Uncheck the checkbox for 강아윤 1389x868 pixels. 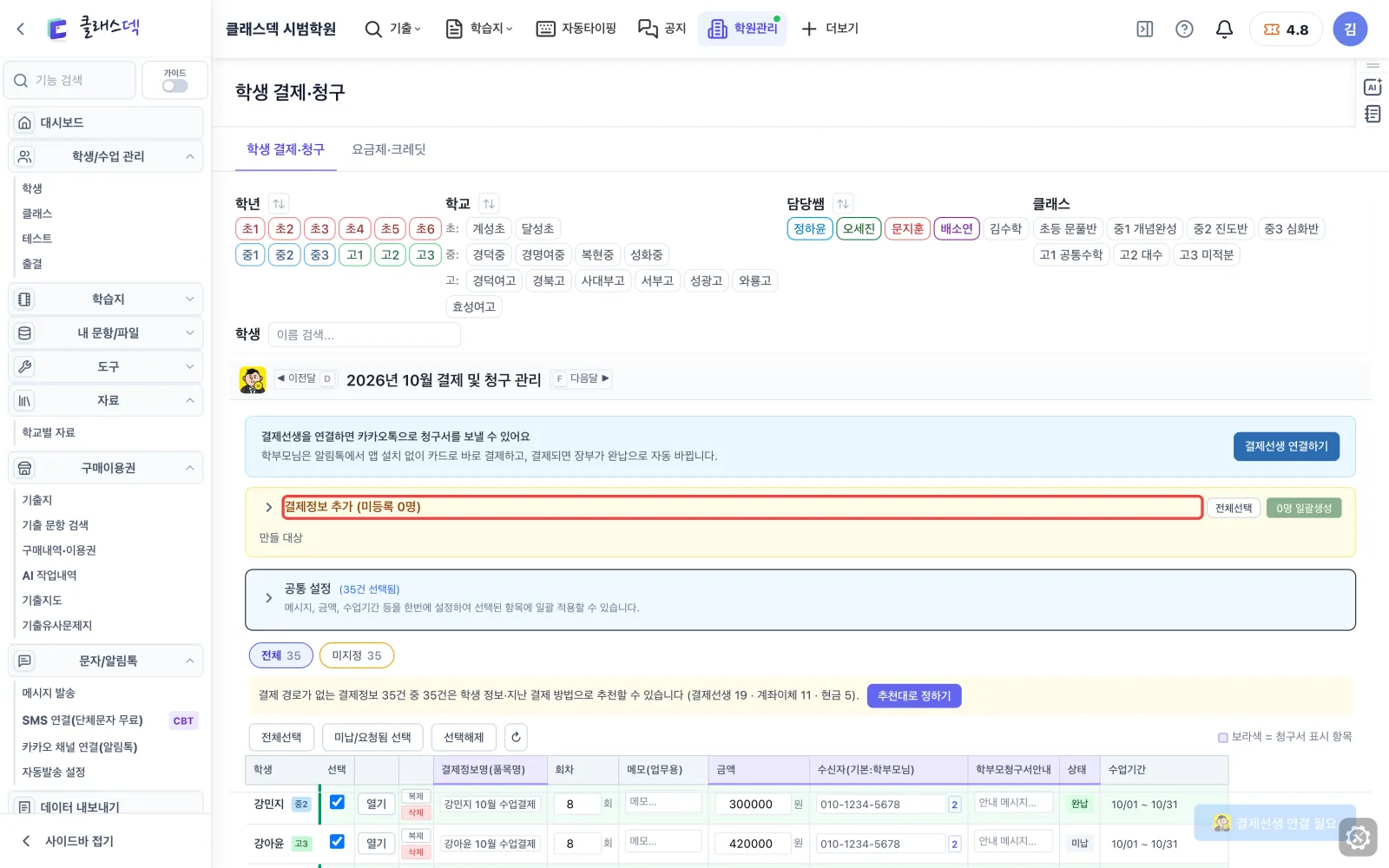tap(337, 841)
